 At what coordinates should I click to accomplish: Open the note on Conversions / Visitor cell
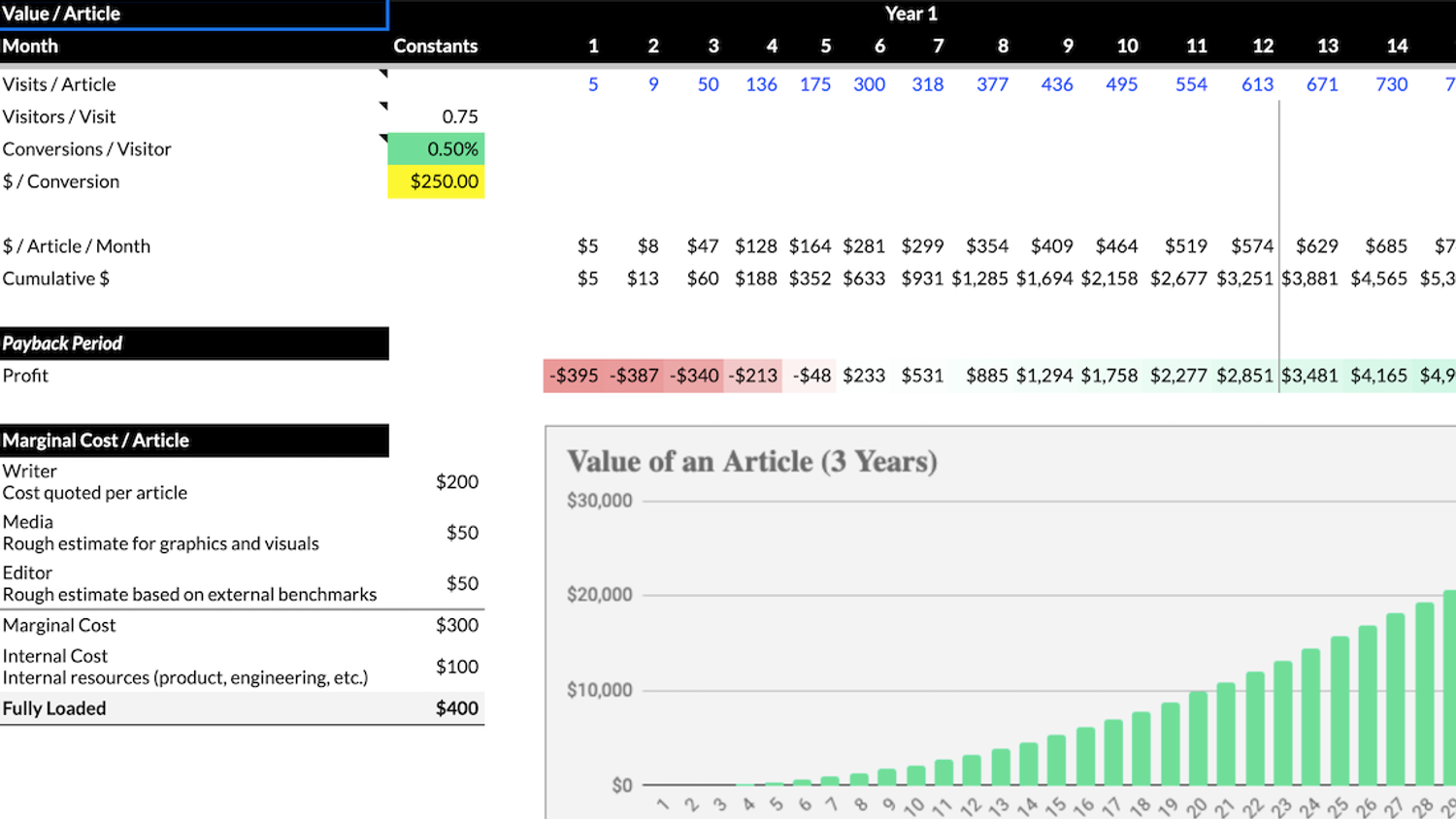[383, 139]
